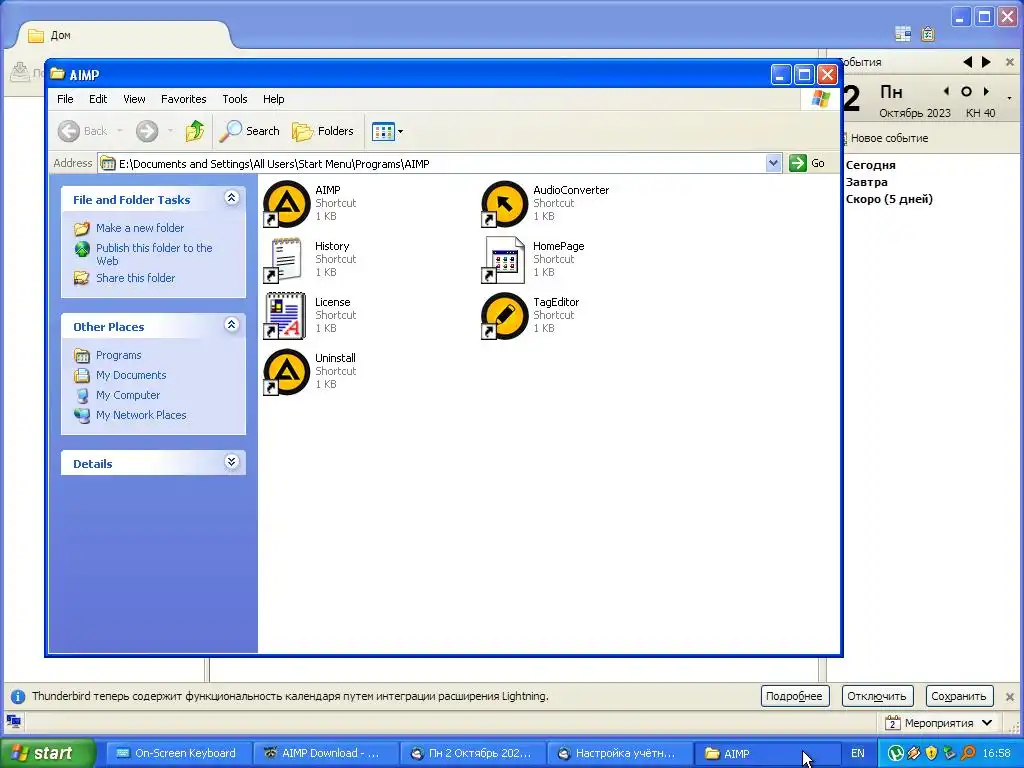This screenshot has width=1024, height=768.
Task: Click Share this folder
Action: coord(135,278)
